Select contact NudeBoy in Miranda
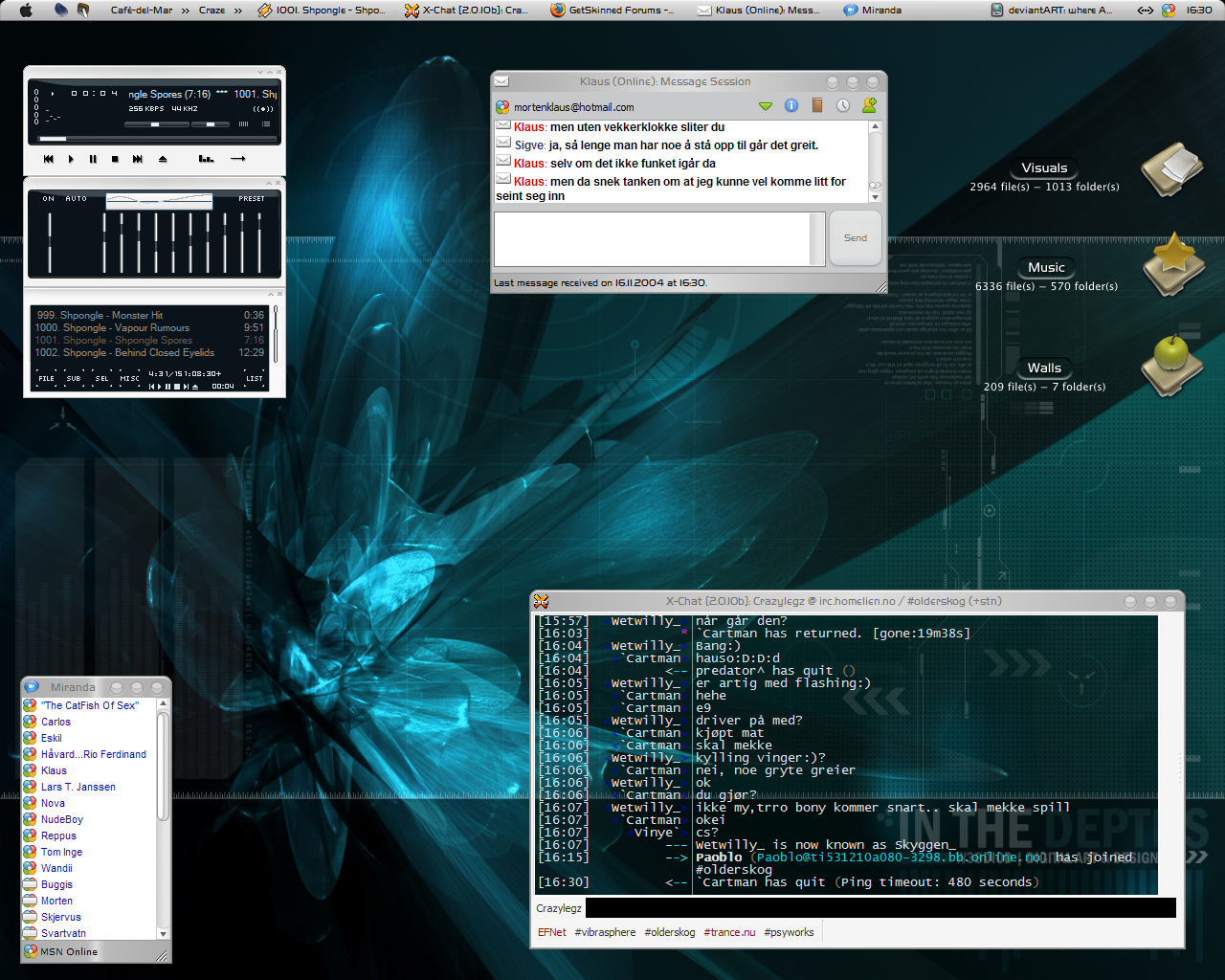1225x980 pixels. 61,819
